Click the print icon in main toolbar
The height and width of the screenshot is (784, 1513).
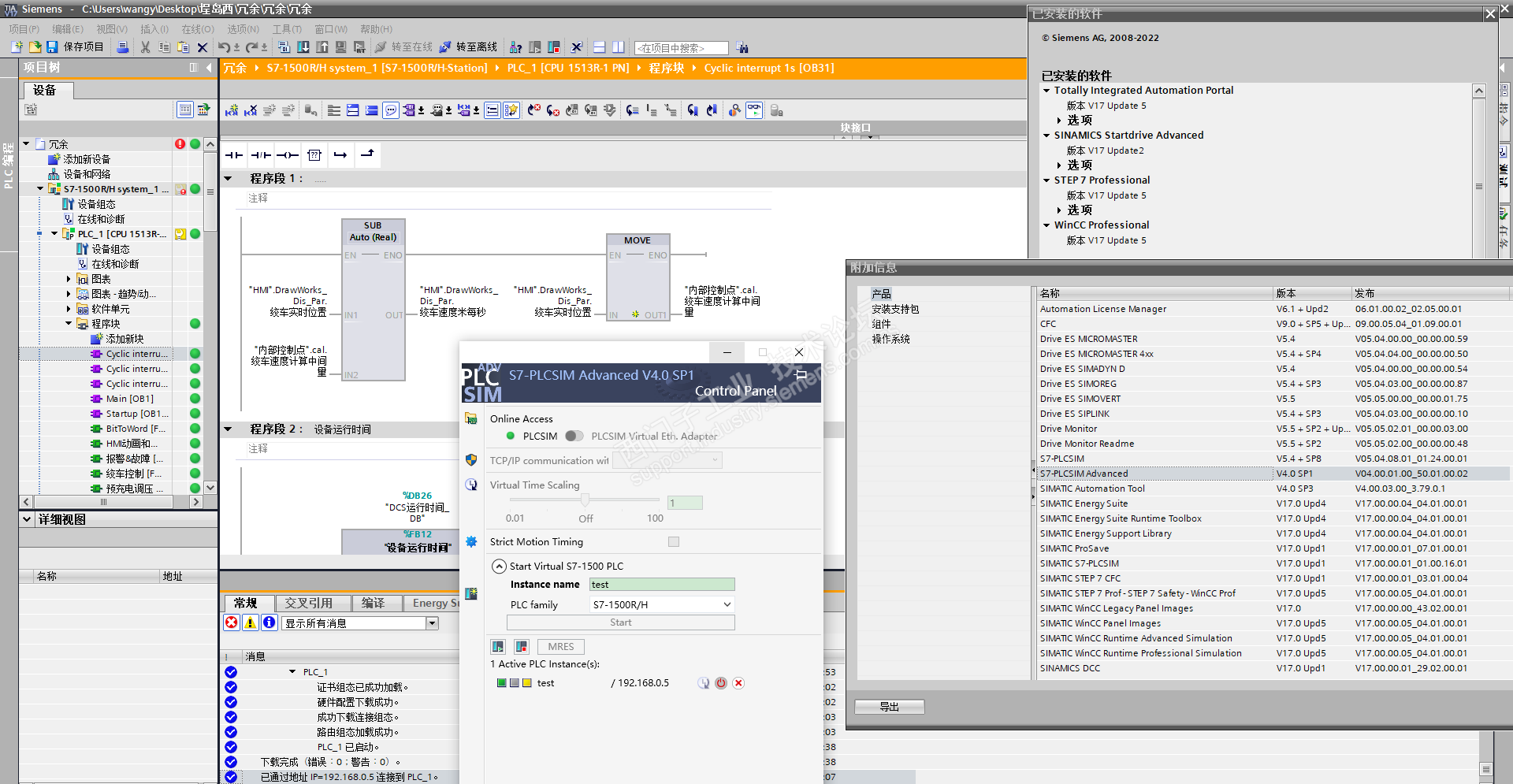click(123, 47)
